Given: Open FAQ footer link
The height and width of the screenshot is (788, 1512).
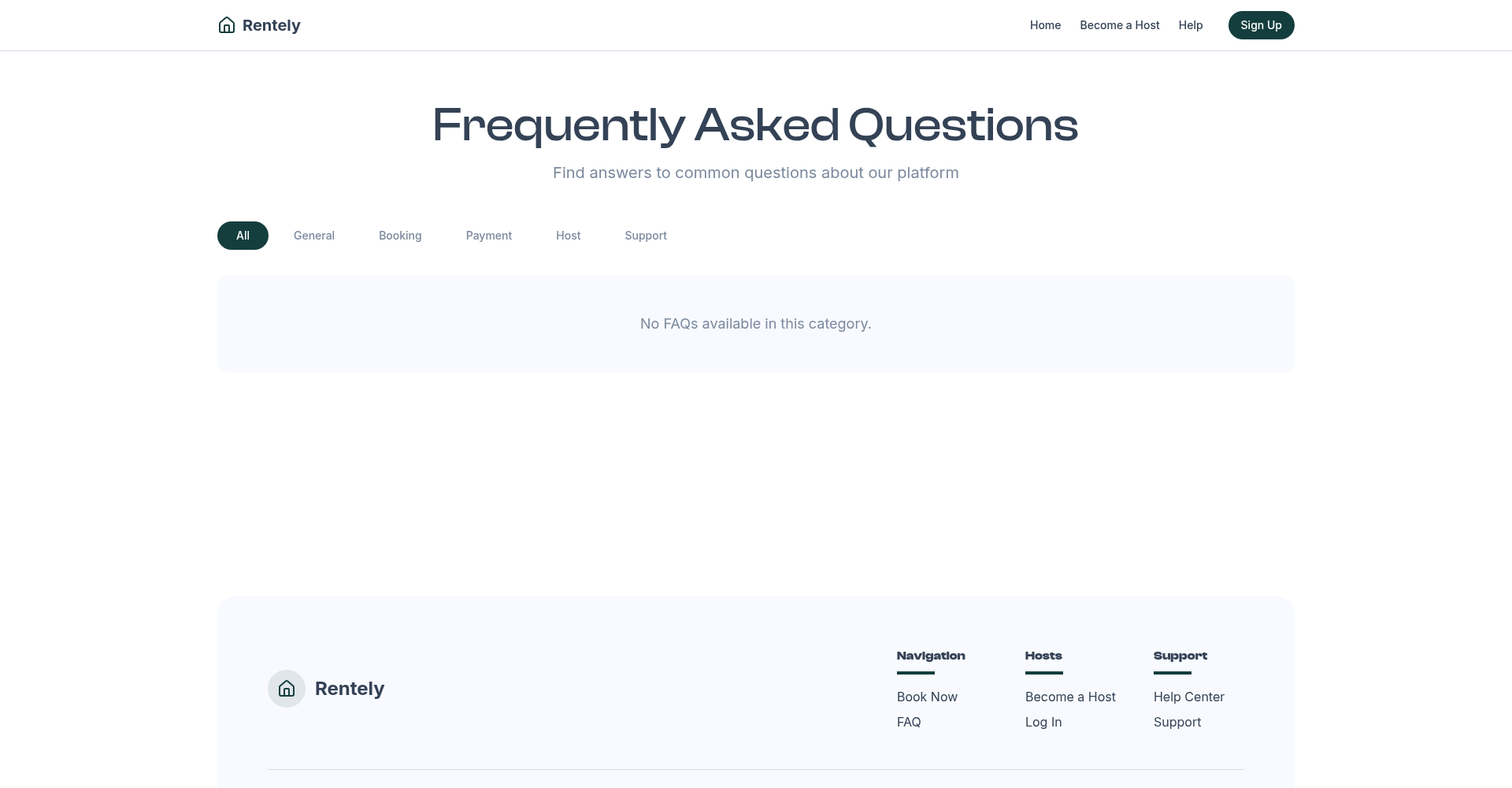Looking at the screenshot, I should (909, 722).
